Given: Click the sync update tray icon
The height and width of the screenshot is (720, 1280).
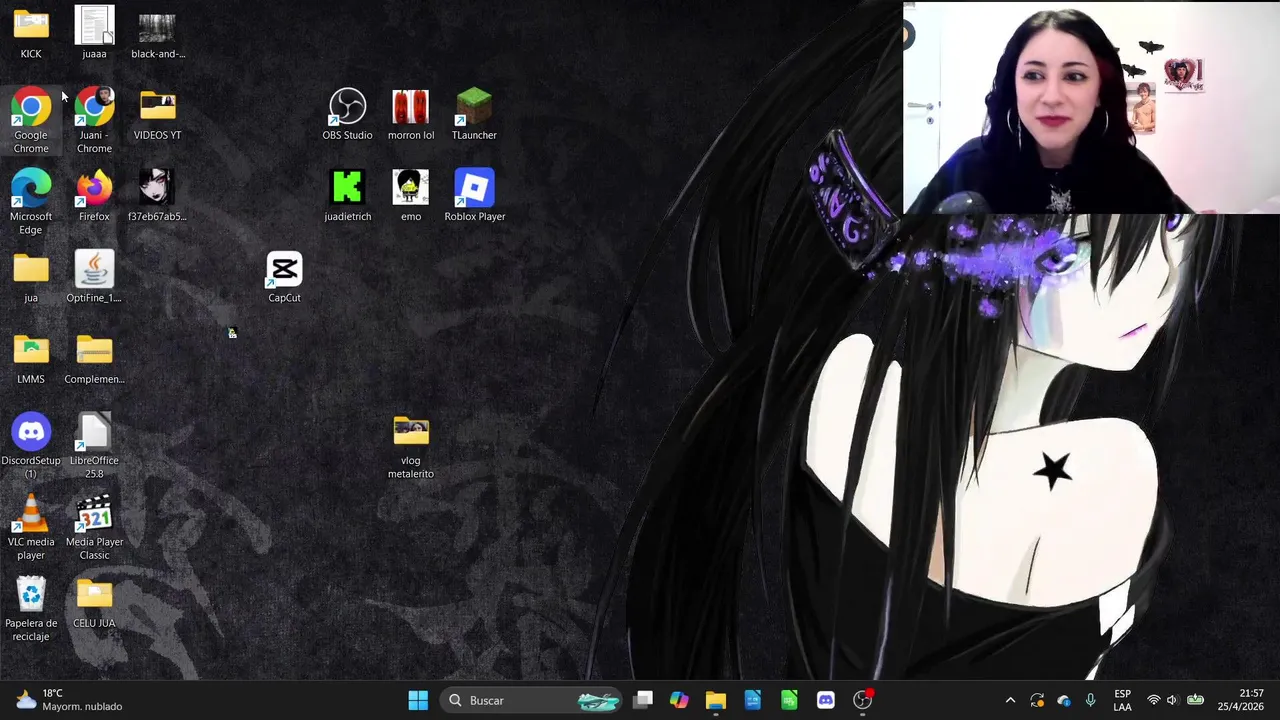Looking at the screenshot, I should tap(1037, 700).
